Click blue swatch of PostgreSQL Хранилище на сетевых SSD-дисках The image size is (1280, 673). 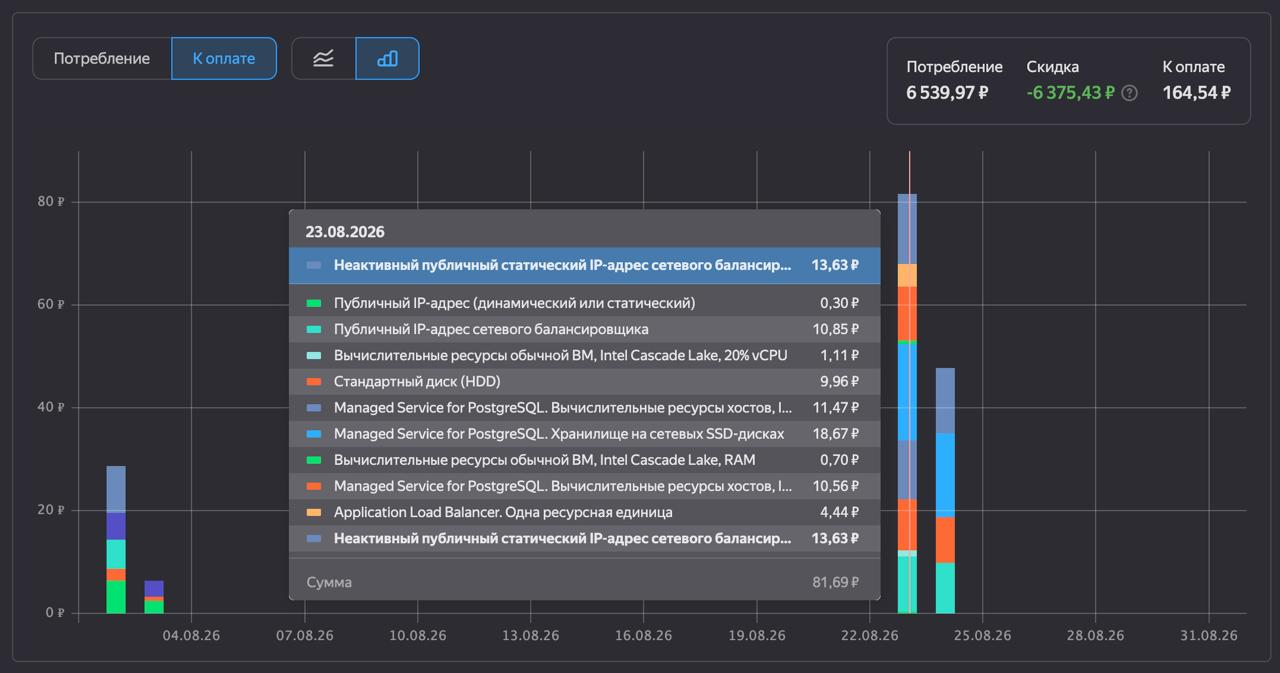(x=314, y=434)
